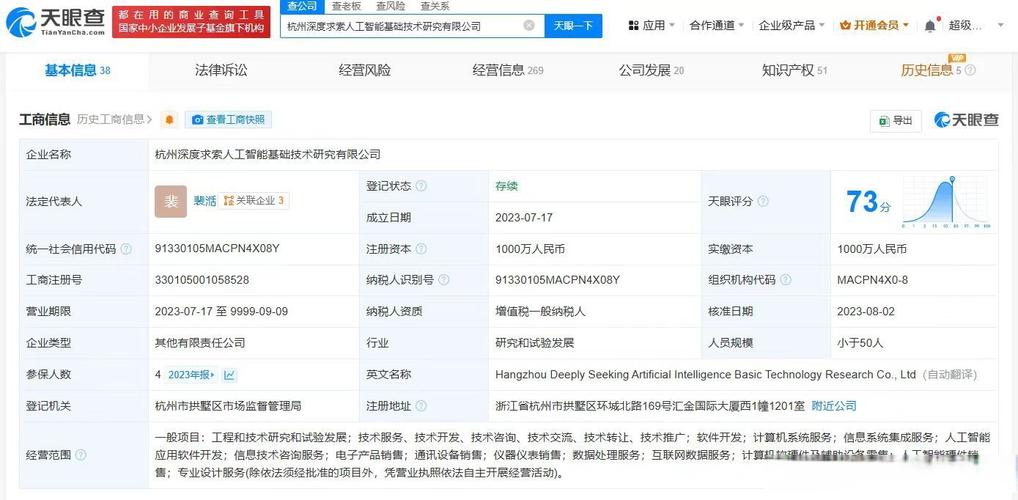Click the establishment date 2023-07-17
Image resolution: width=1018 pixels, height=500 pixels.
click(524, 218)
